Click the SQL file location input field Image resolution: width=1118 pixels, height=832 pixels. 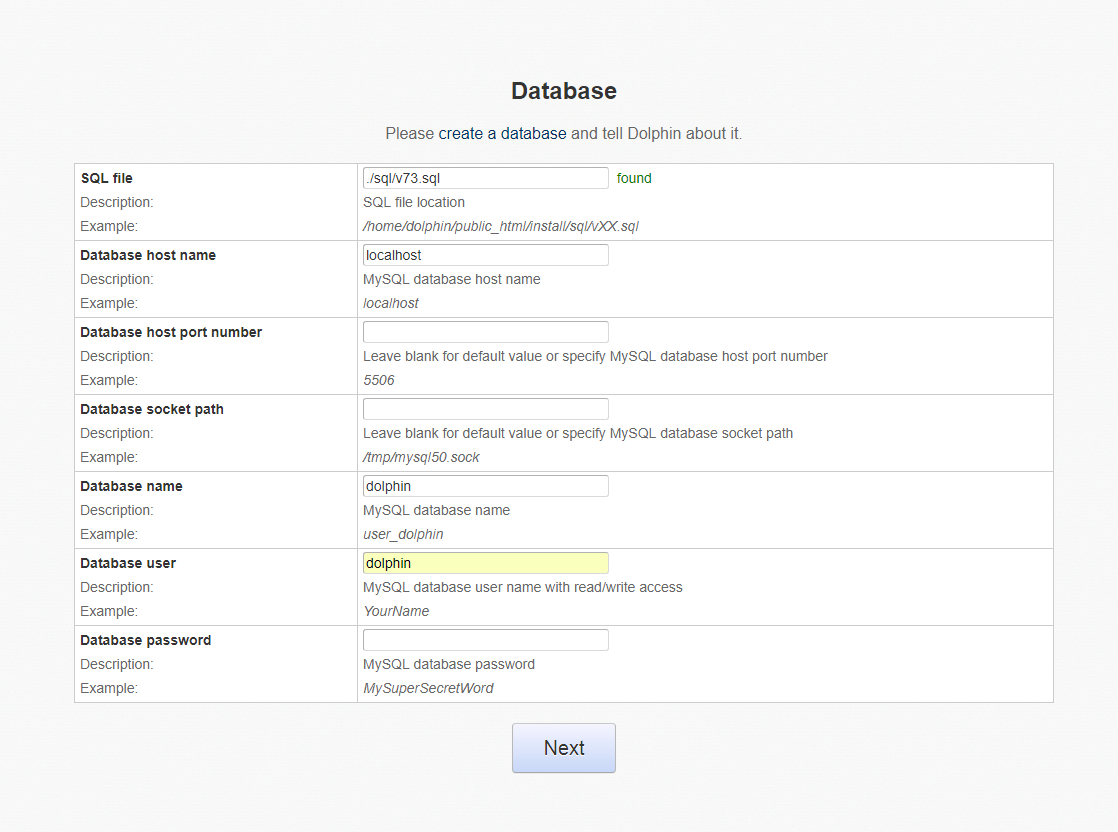[485, 178]
